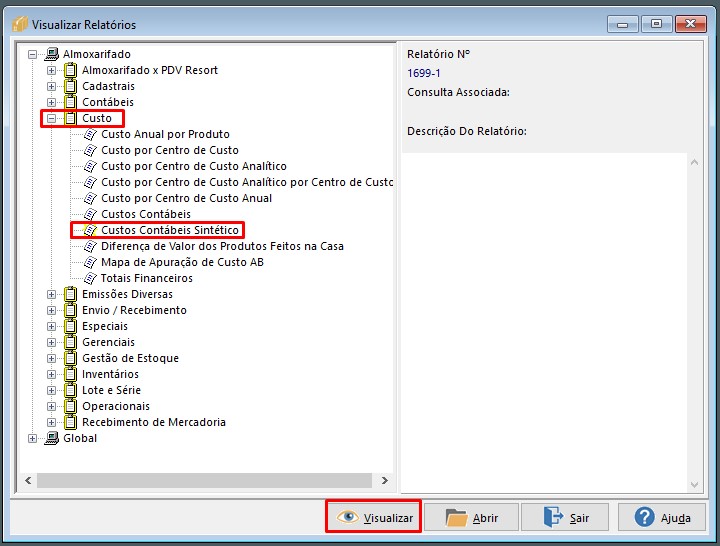This screenshot has width=720, height=546.
Task: Click the Global computer icon
Action: [51, 438]
